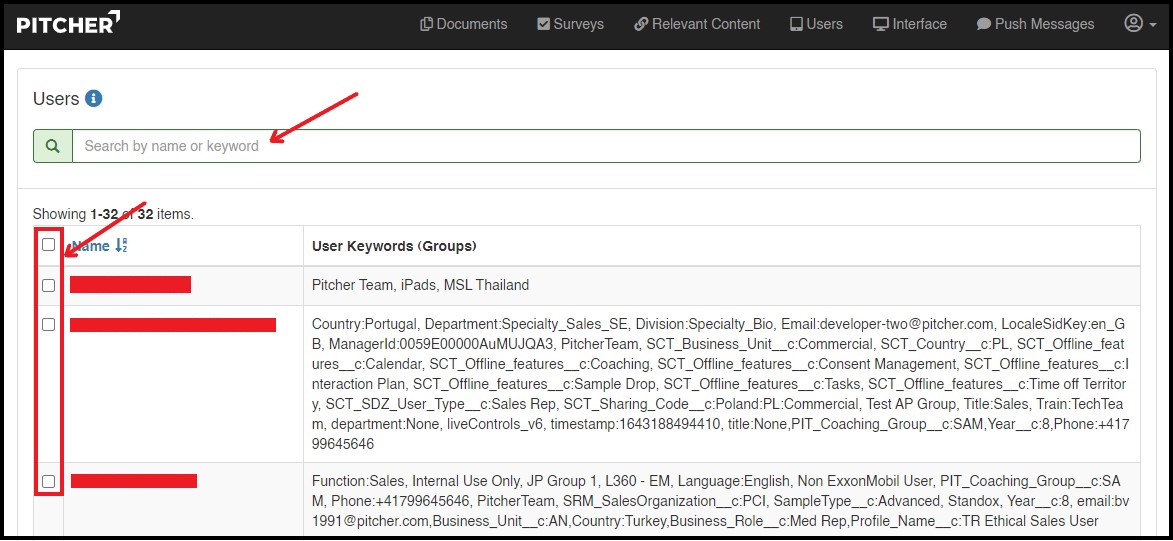
Task: Open the Interface settings page
Action: pos(909,24)
